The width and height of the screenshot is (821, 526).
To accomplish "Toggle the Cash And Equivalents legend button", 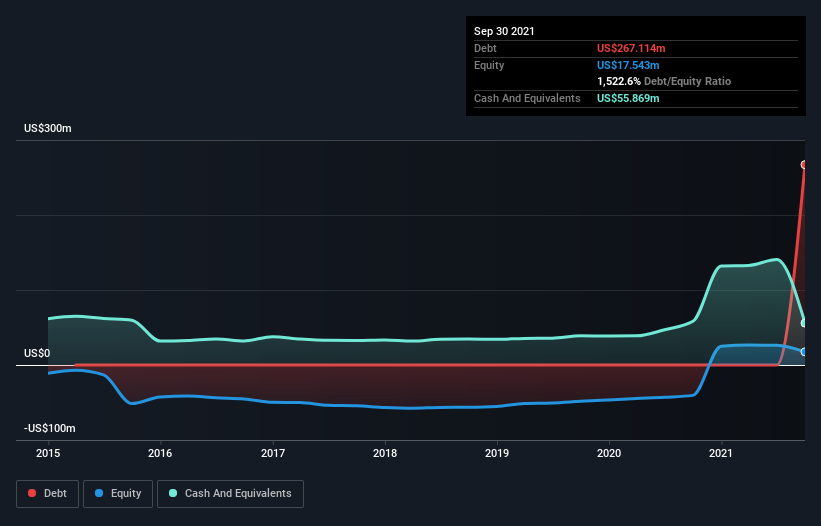I will 230,494.
